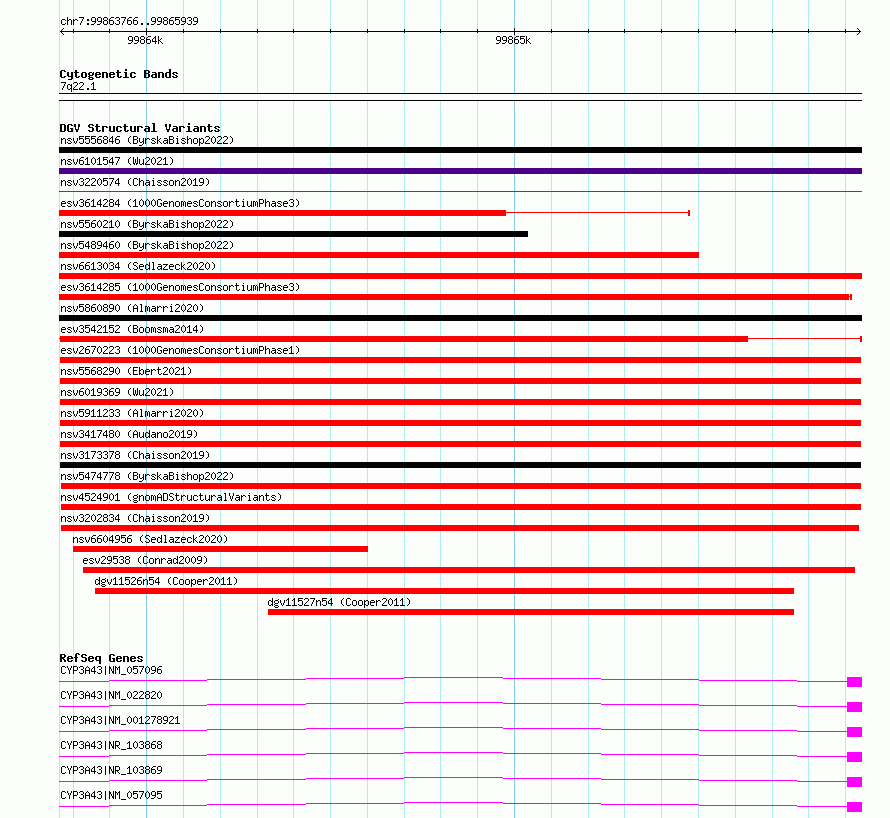Click the chr7:99863766..99865939 coordinate label
The width and height of the screenshot is (890, 818).
tap(129, 21)
